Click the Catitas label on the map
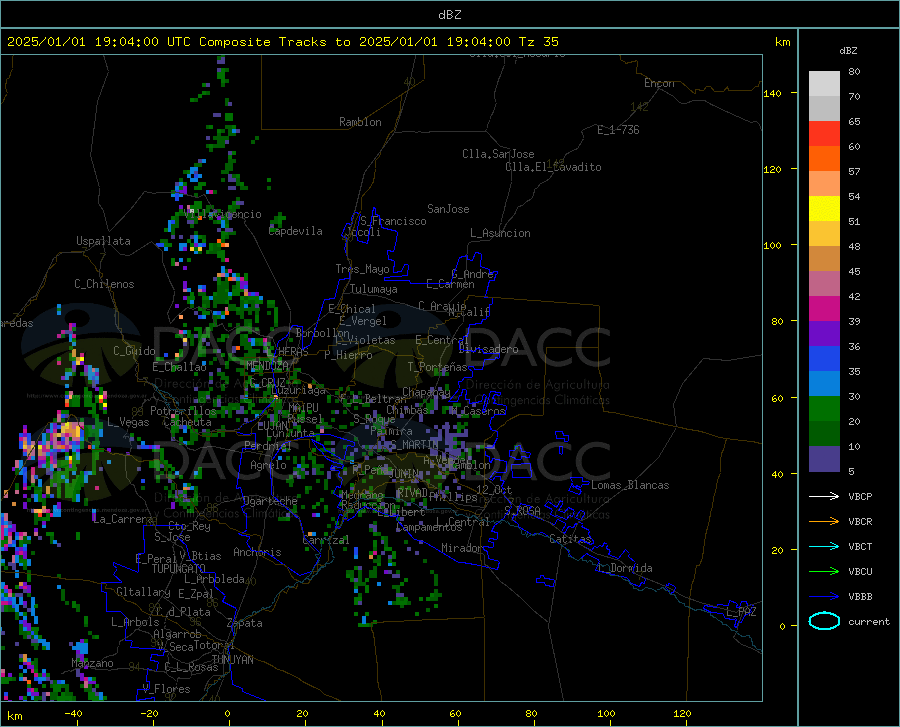 (x=571, y=539)
